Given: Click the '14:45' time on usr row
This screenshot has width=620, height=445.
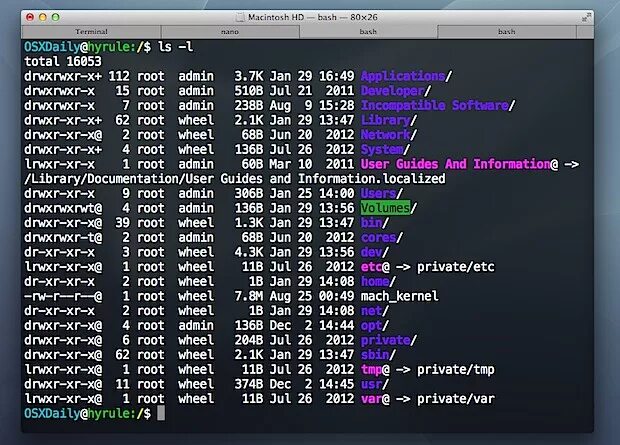Looking at the screenshot, I should pos(336,384).
